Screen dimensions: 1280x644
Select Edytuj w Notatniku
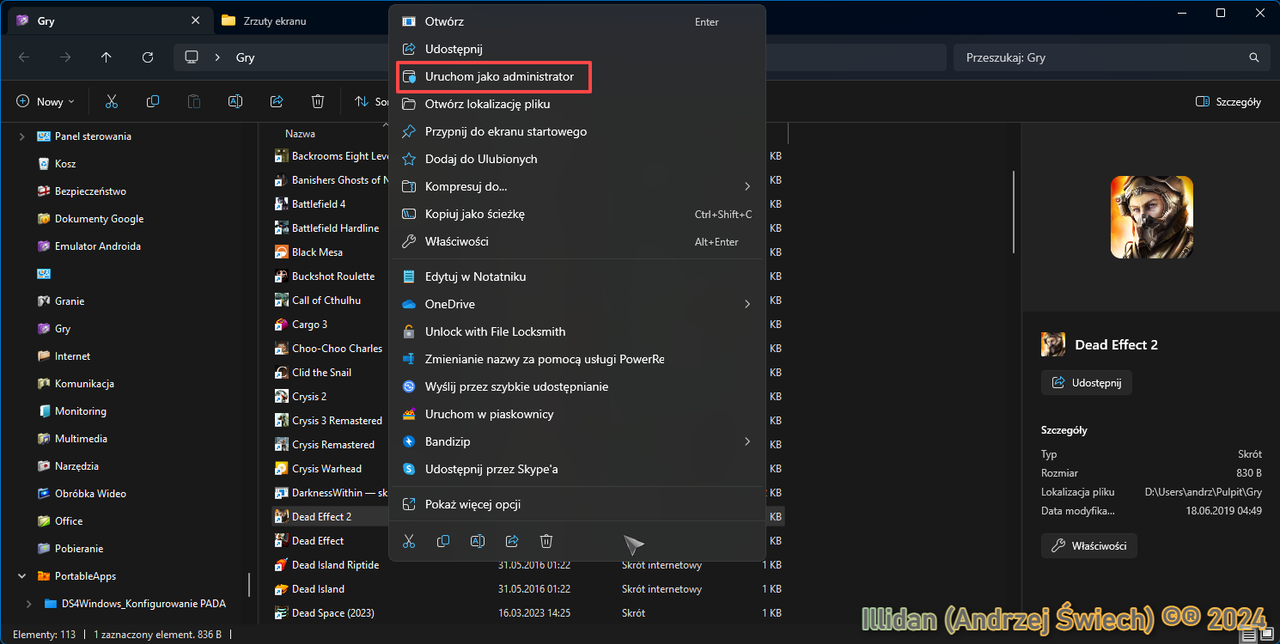pyautogui.click(x=577, y=276)
